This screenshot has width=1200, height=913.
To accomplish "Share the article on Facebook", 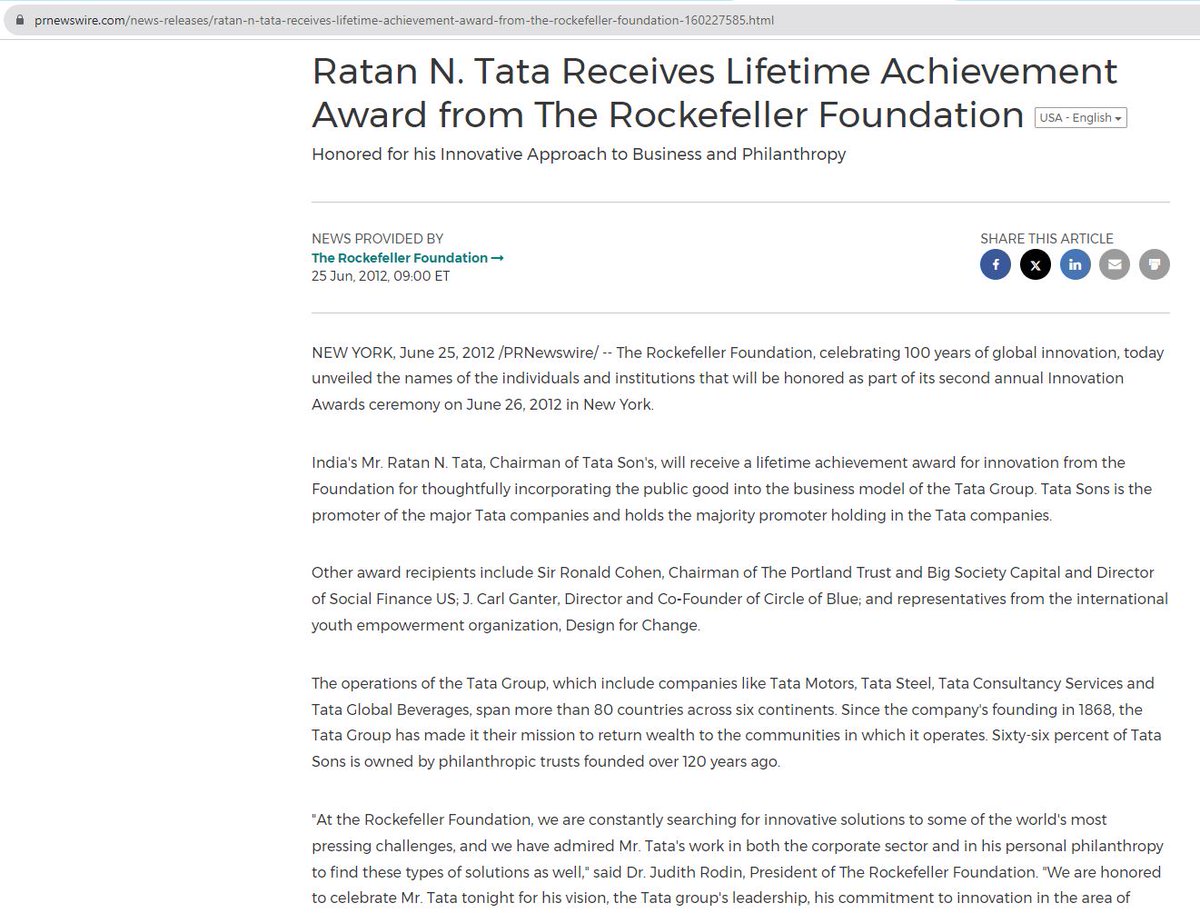I will [x=995, y=265].
